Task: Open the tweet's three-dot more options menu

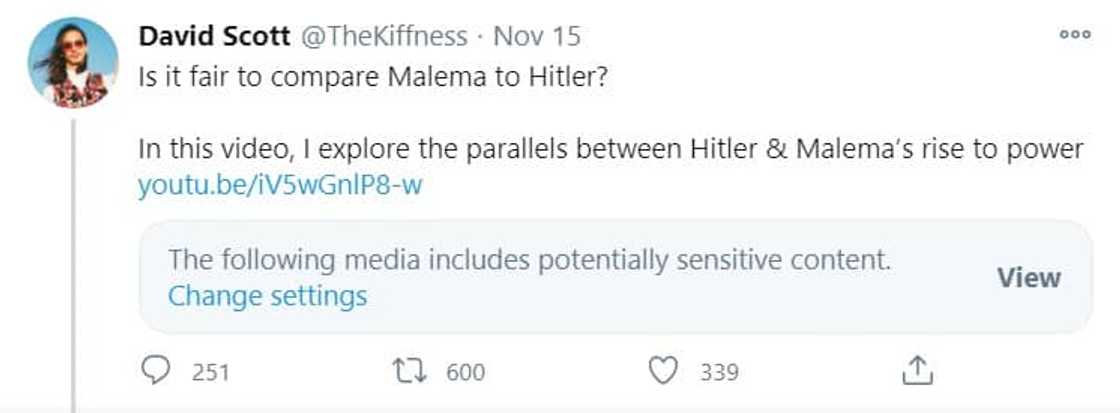Action: click(1075, 34)
